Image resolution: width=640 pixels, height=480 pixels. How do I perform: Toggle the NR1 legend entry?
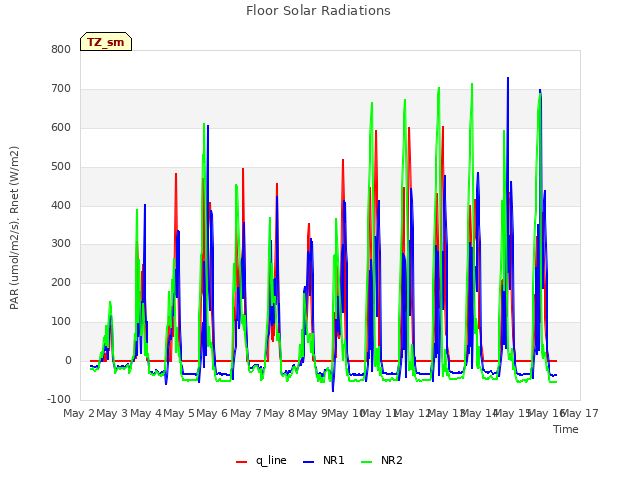click(x=324, y=460)
